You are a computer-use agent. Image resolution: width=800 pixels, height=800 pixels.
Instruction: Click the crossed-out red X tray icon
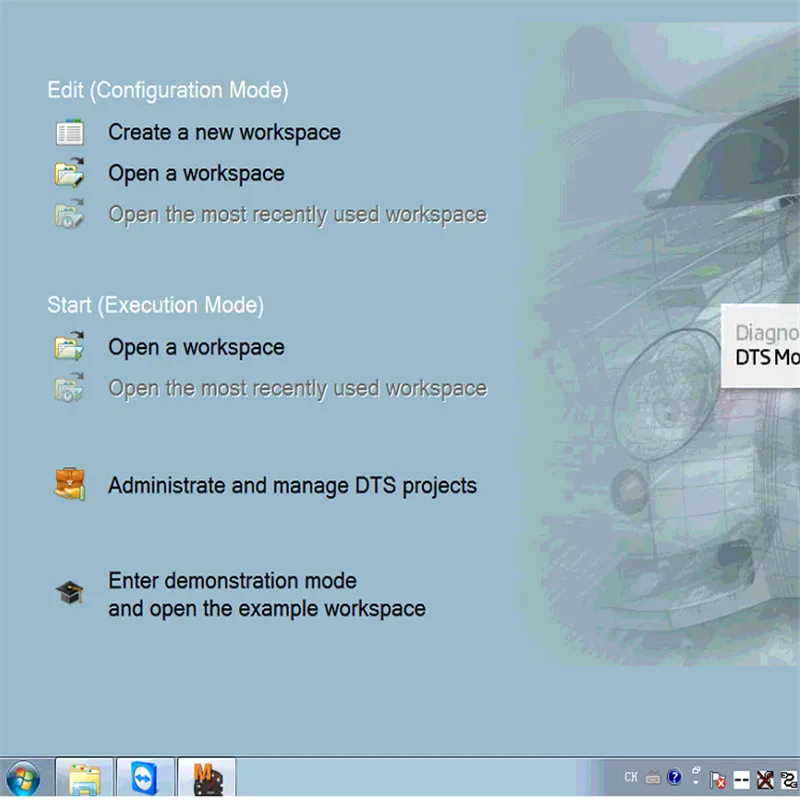pyautogui.click(x=765, y=780)
